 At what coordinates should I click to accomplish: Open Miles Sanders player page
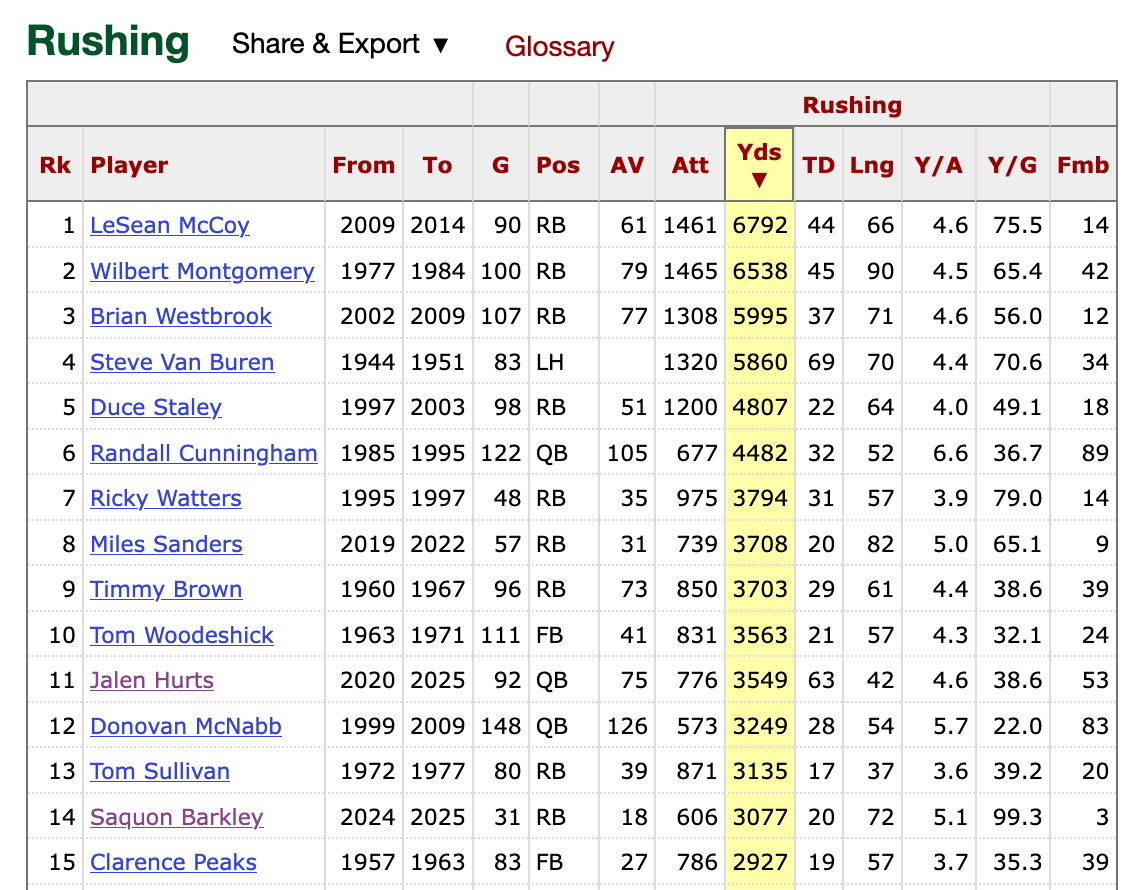click(166, 544)
